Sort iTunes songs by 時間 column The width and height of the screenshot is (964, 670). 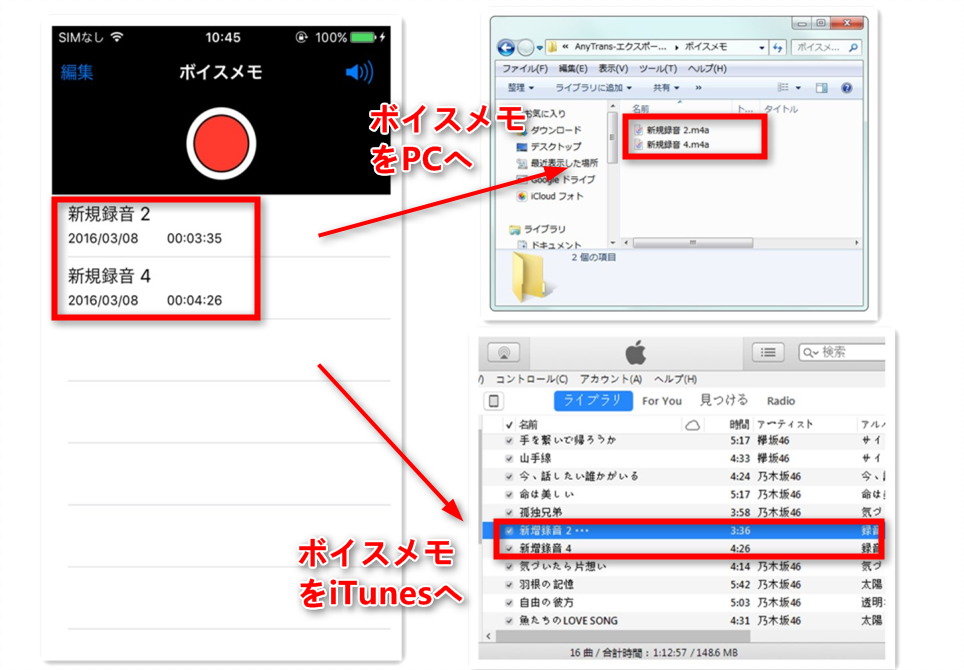[739, 425]
